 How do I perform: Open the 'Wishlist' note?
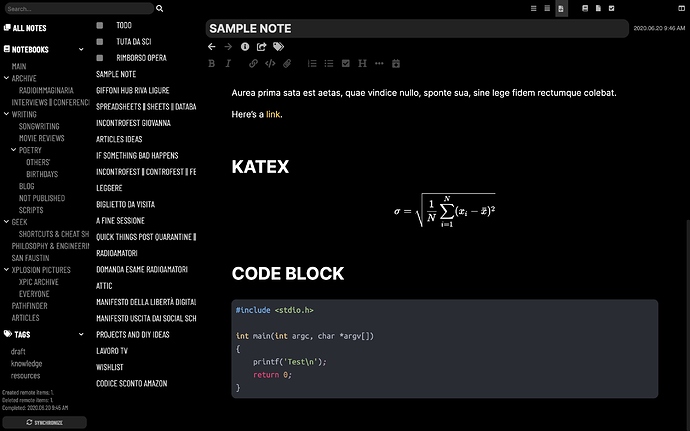coord(110,367)
